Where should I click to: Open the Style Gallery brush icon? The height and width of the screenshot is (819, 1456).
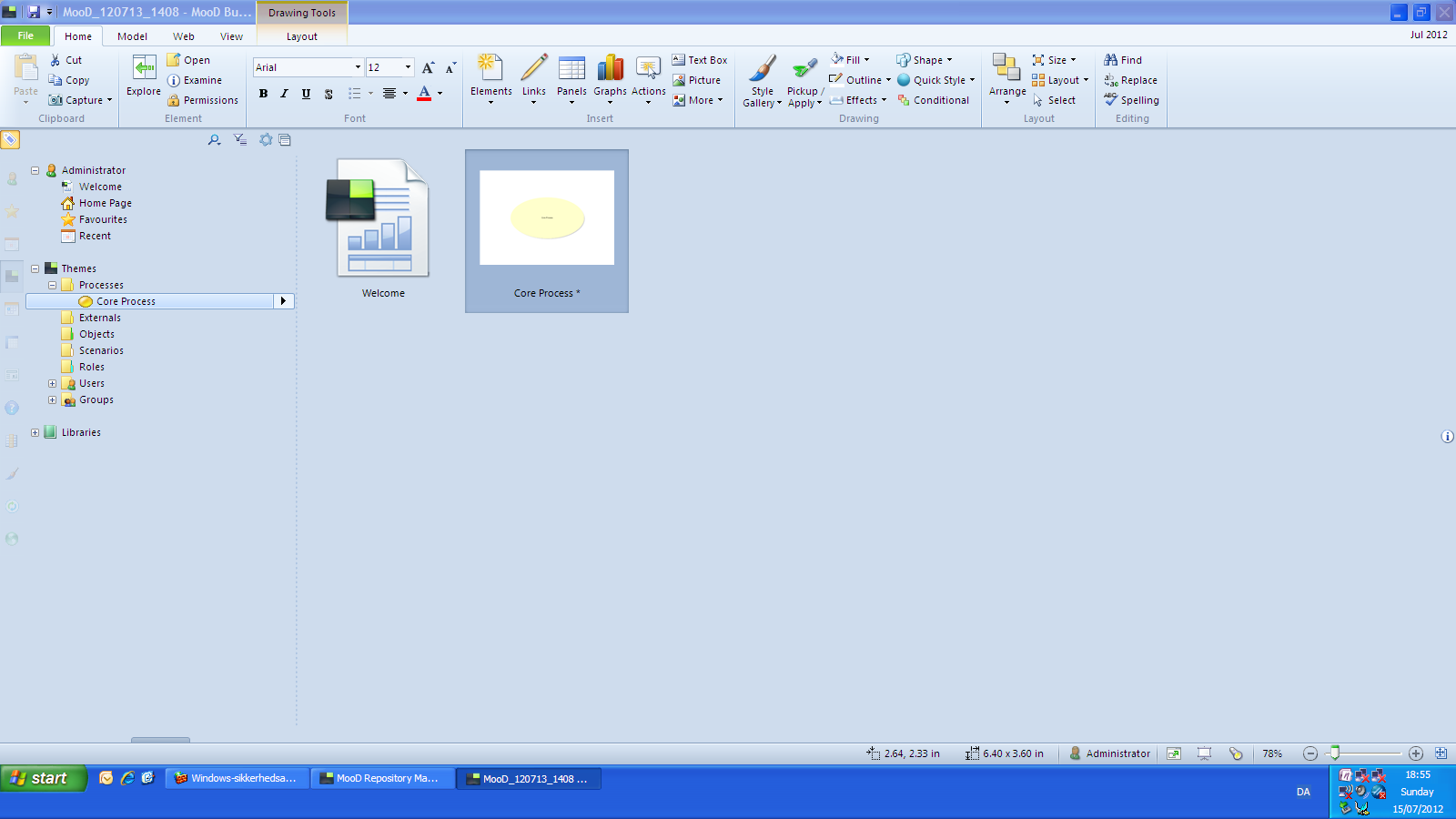click(x=762, y=70)
